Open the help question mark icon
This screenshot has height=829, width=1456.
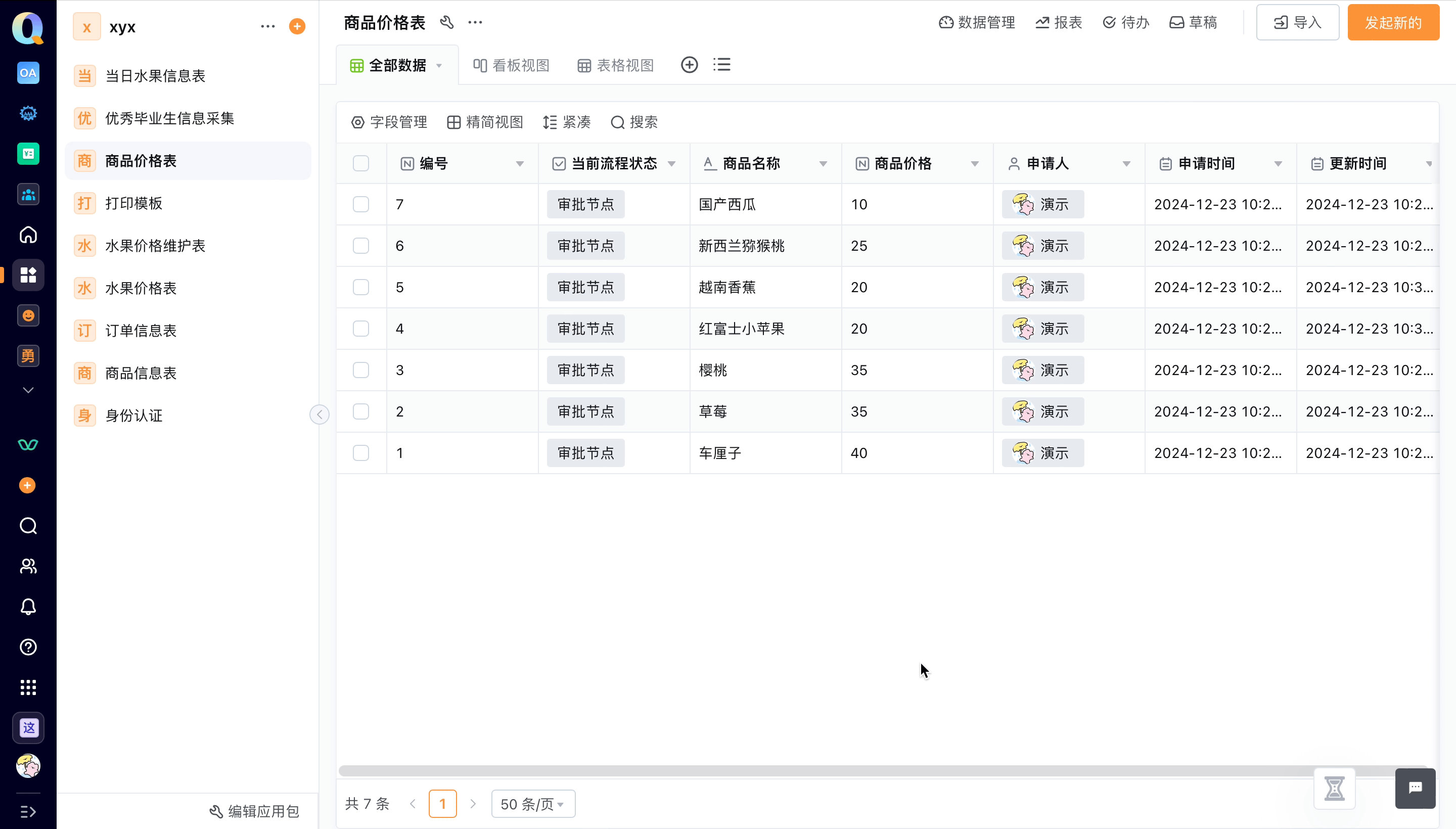[28, 647]
